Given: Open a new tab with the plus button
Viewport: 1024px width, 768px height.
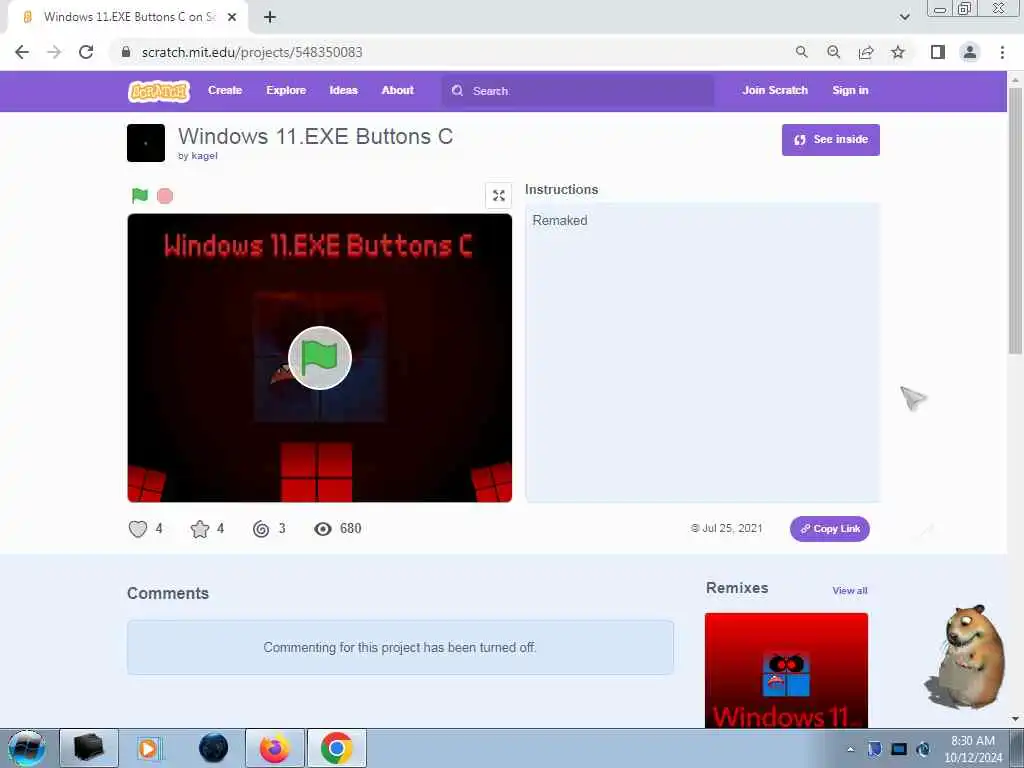Looking at the screenshot, I should tap(270, 17).
